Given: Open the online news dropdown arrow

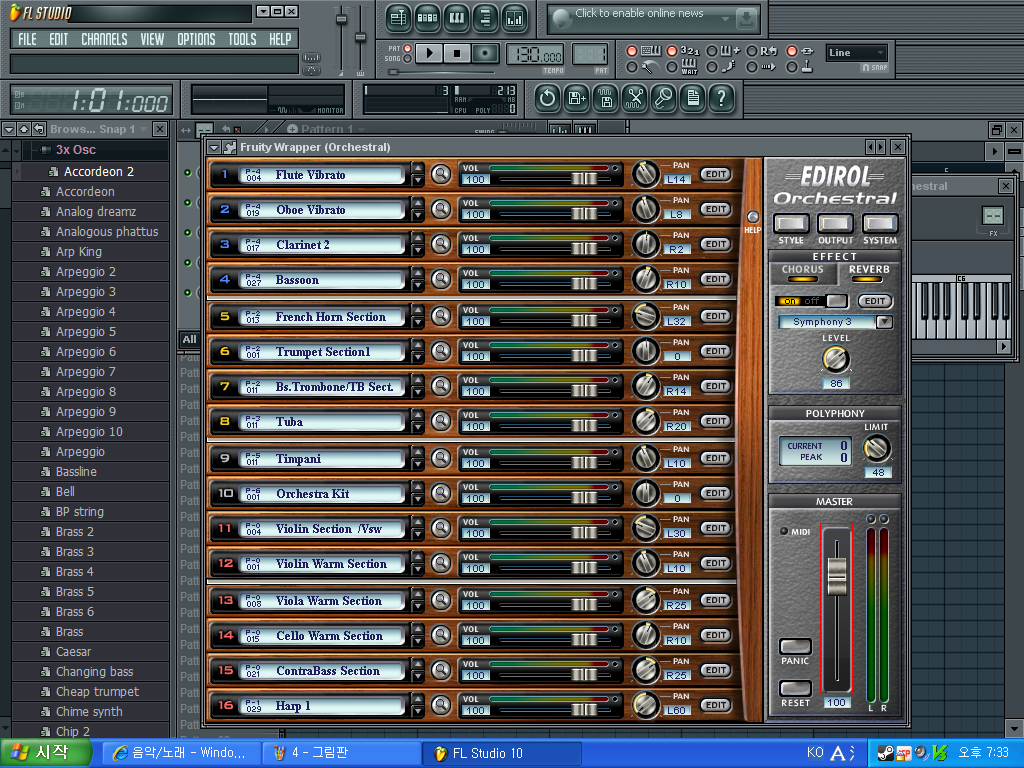Looking at the screenshot, I should pos(725,19).
